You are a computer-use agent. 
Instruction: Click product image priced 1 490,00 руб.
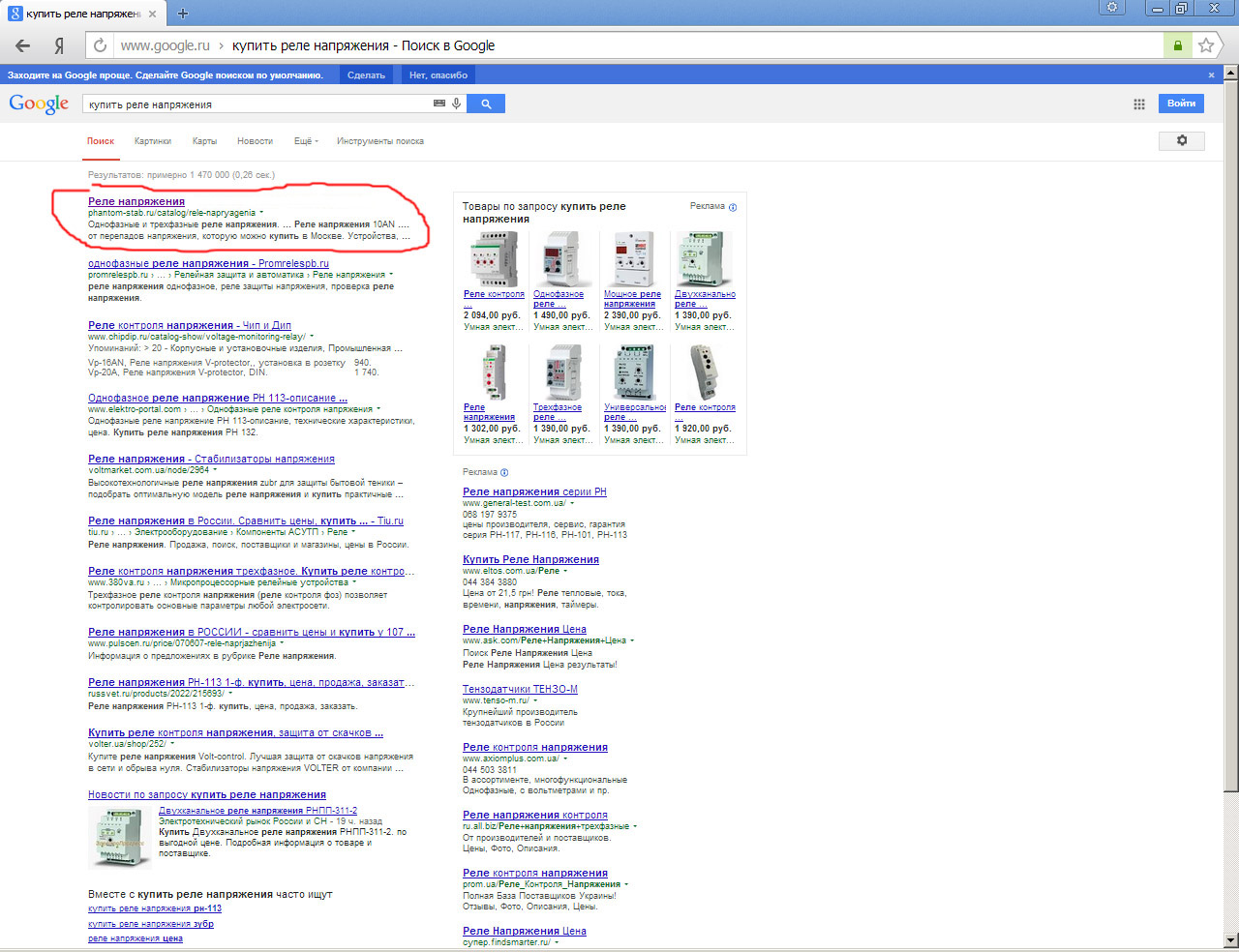(563, 259)
